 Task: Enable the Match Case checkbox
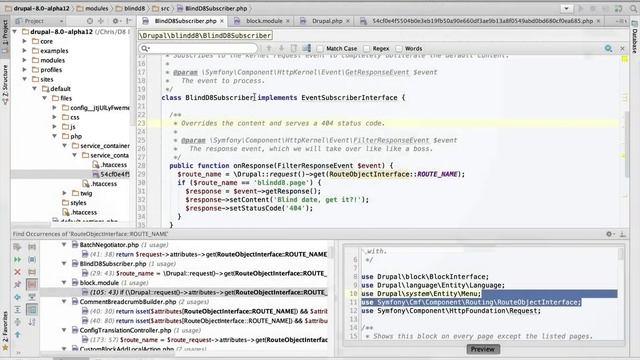(x=320, y=49)
